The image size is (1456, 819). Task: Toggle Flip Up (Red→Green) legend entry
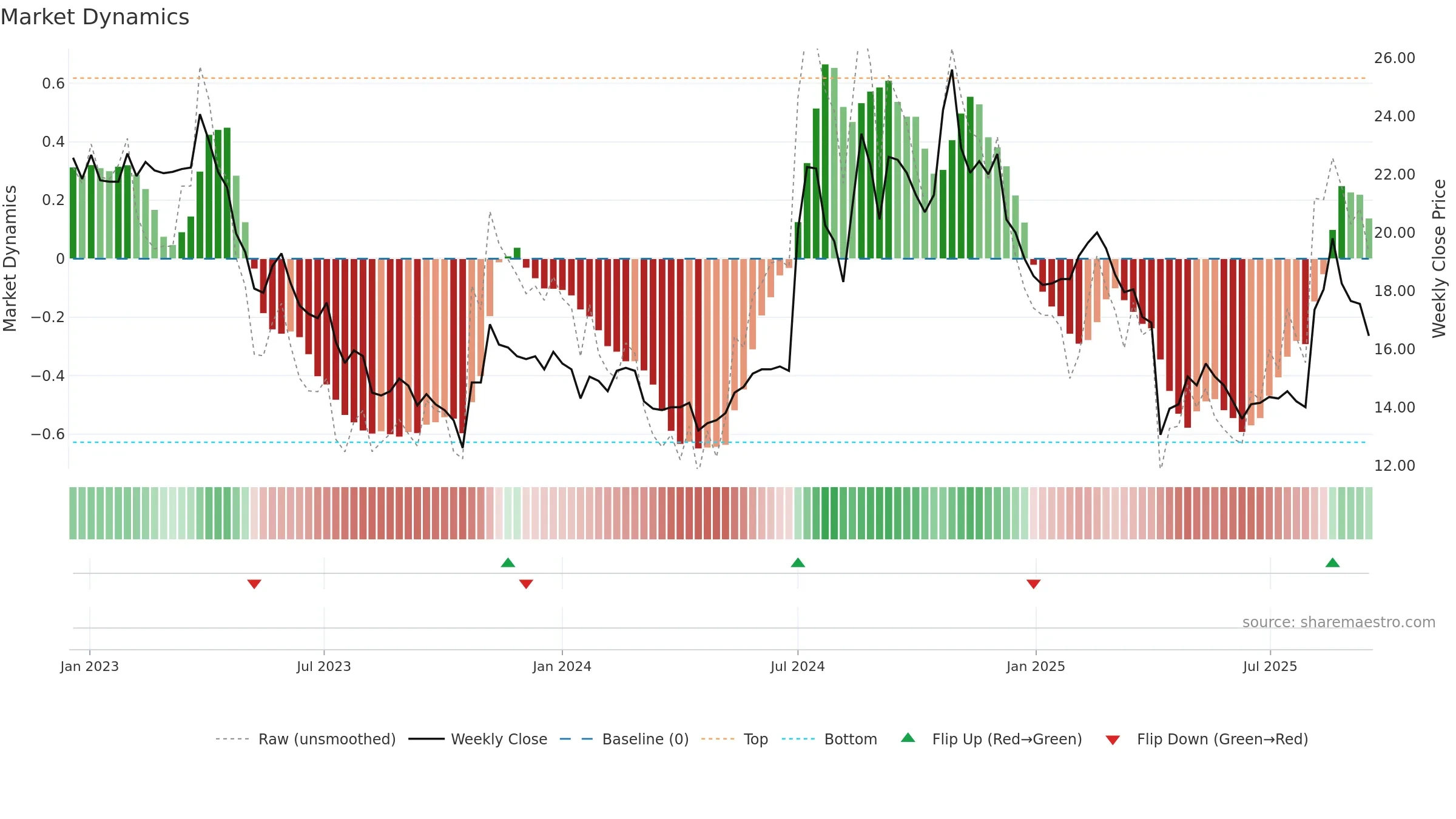[x=991, y=739]
